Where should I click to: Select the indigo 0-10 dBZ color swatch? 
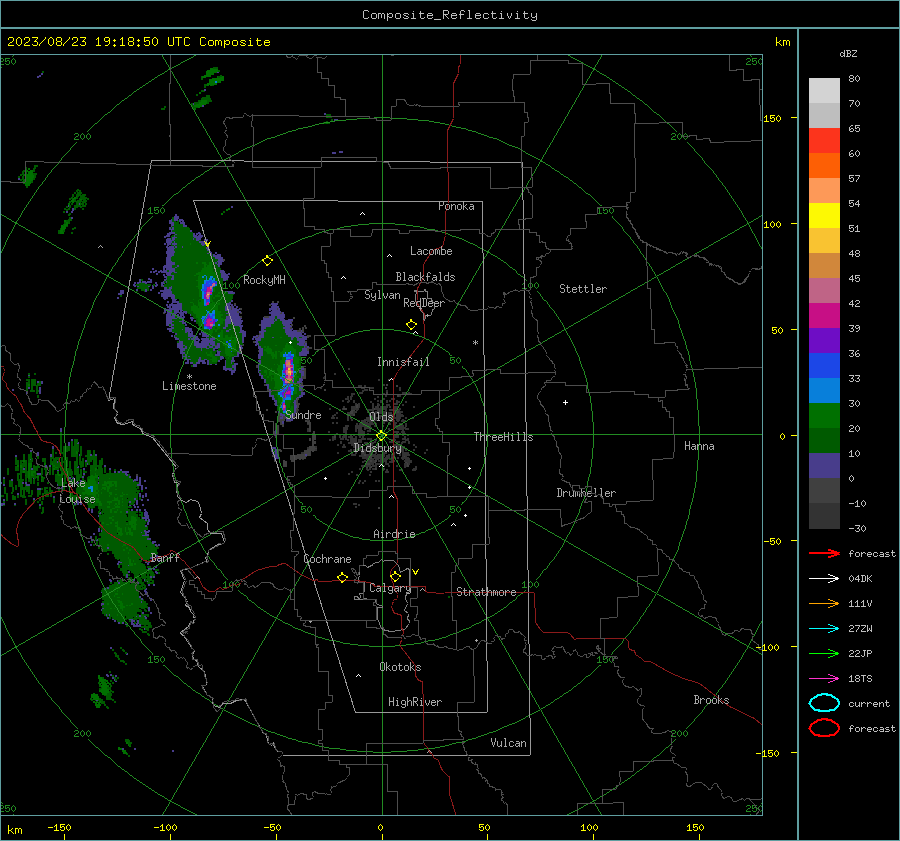tap(824, 466)
